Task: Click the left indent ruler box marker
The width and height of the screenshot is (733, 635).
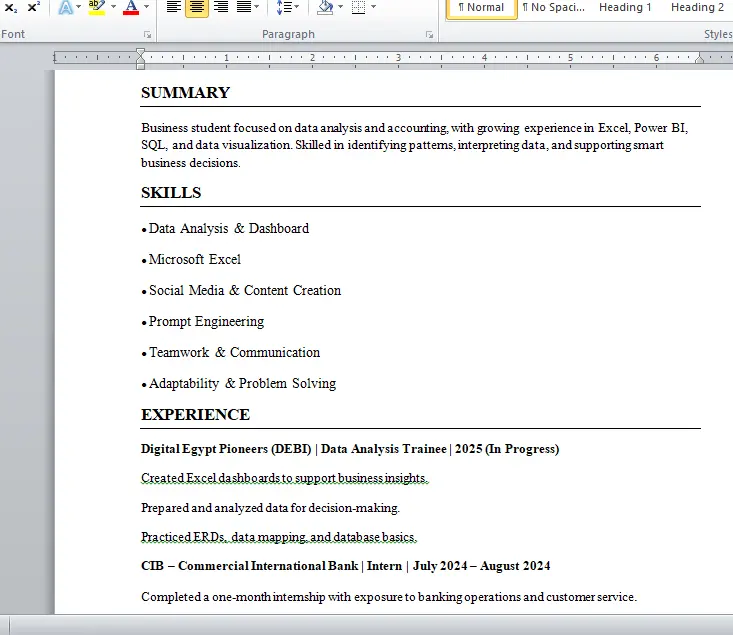Action: (140, 66)
